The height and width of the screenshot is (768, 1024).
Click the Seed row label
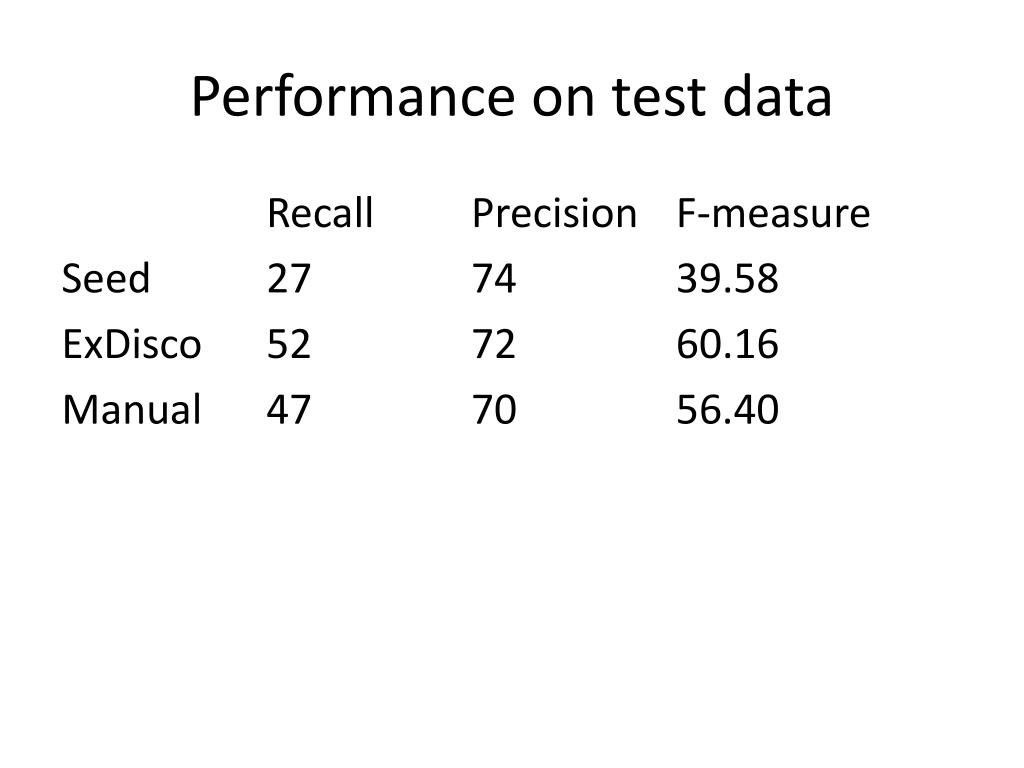(106, 278)
